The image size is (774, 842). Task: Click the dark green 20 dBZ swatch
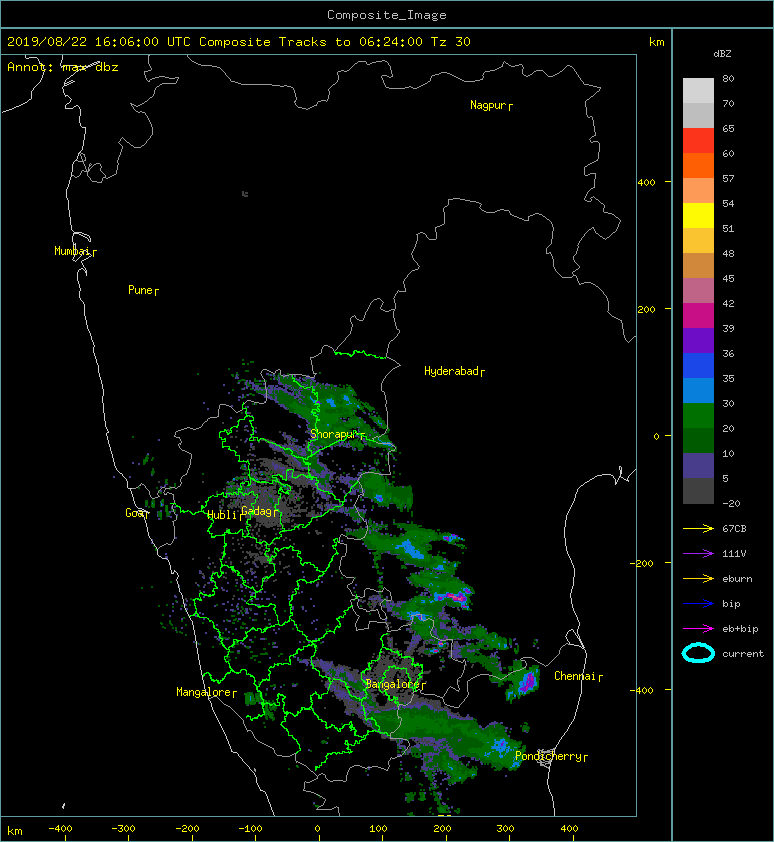pyautogui.click(x=698, y=441)
